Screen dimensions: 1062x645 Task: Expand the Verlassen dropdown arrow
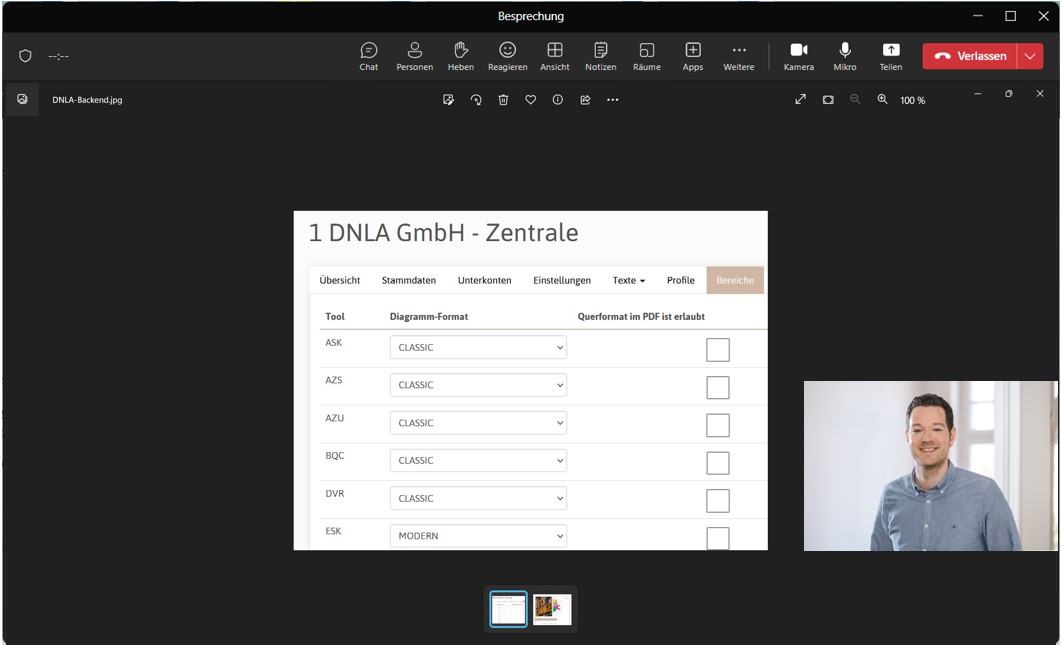(1030, 56)
